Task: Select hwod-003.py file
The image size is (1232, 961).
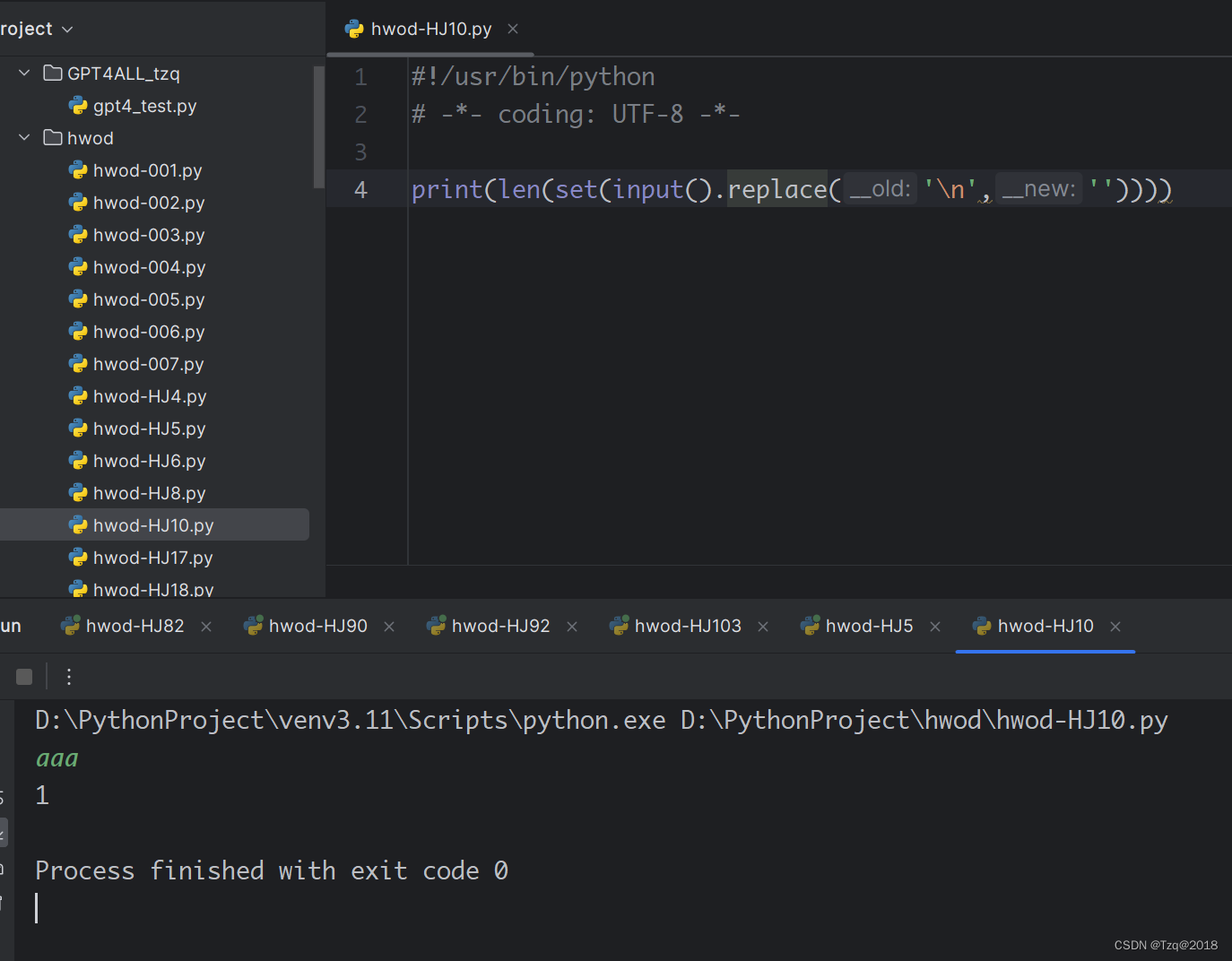Action: [x=149, y=235]
